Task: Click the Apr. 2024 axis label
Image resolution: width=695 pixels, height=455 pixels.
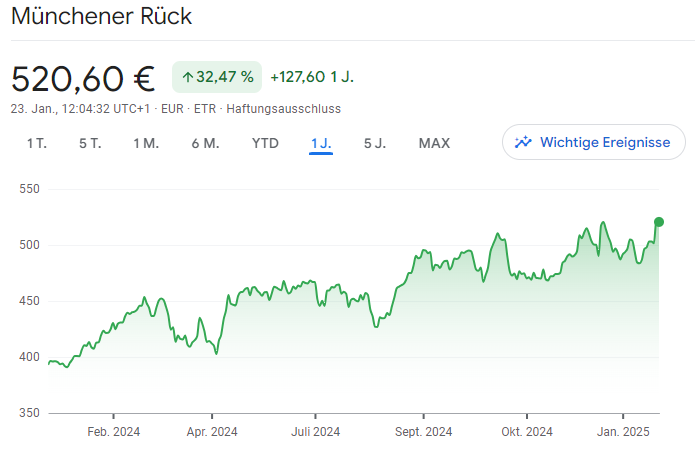Action: tap(212, 432)
